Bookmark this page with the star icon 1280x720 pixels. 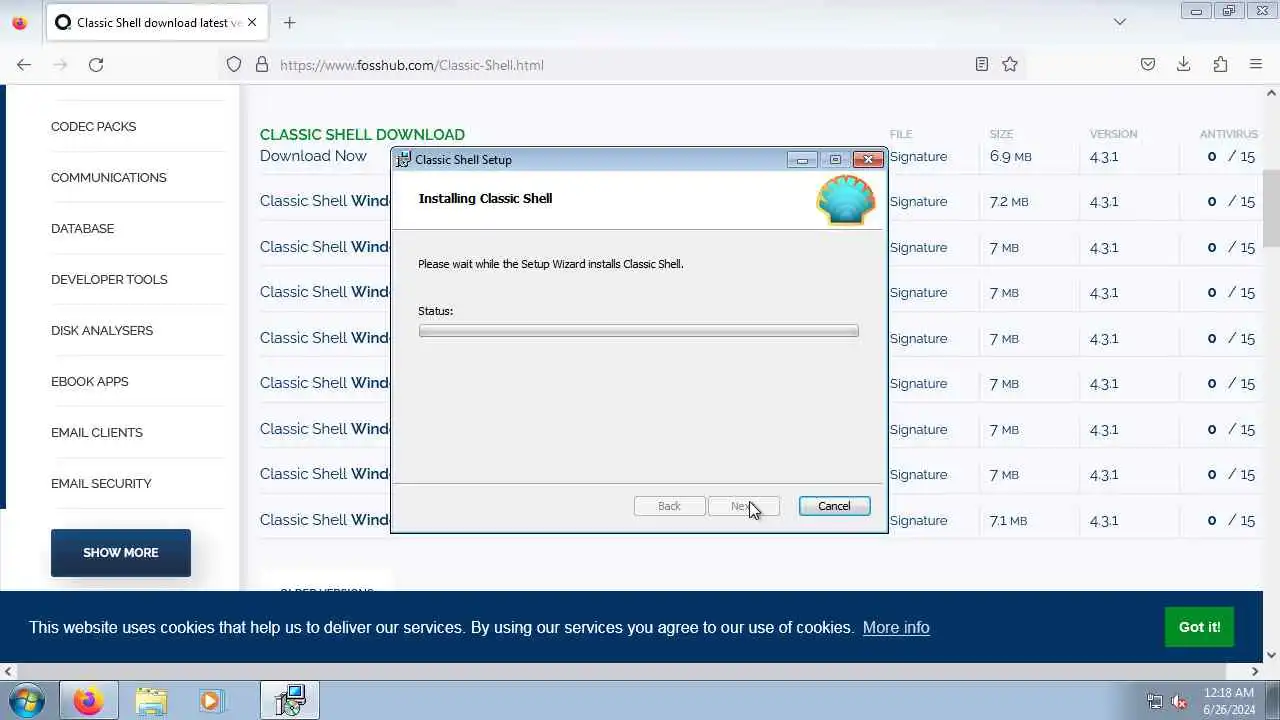[x=1010, y=64]
